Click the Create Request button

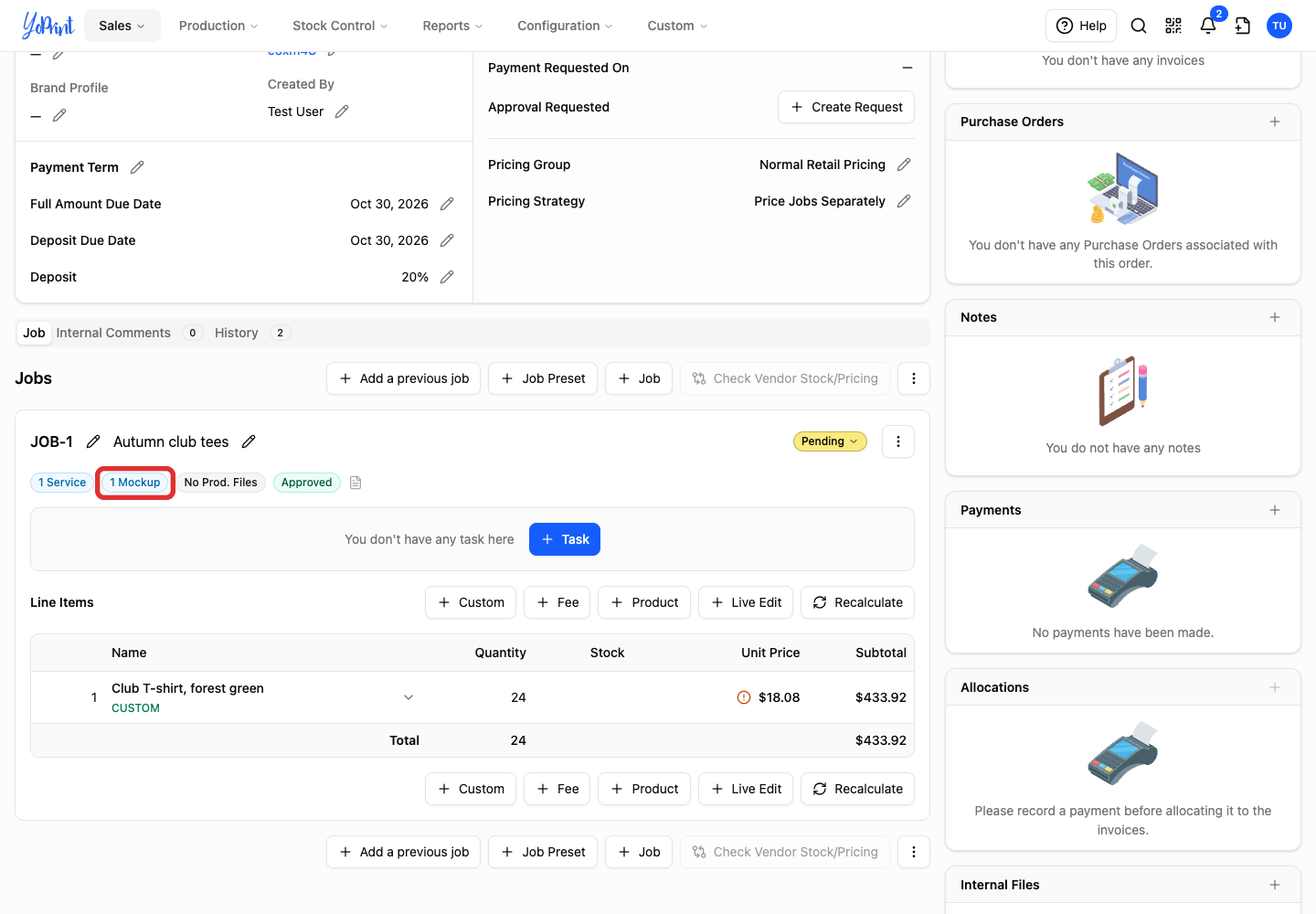(x=846, y=107)
